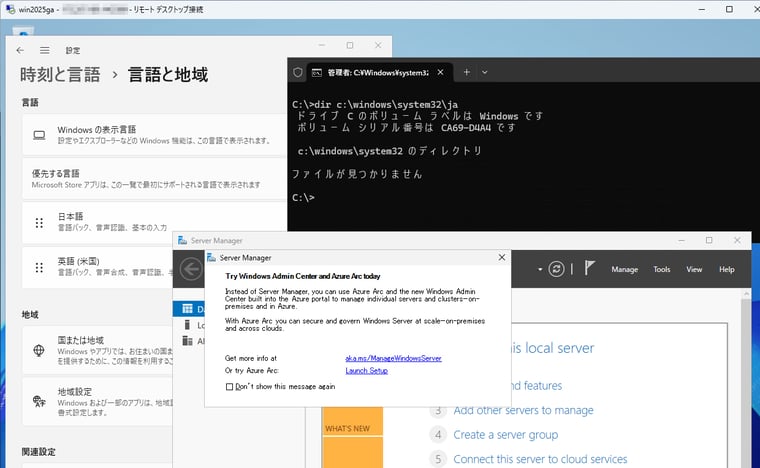Click the Server Manager dialog title icon

[x=211, y=258]
